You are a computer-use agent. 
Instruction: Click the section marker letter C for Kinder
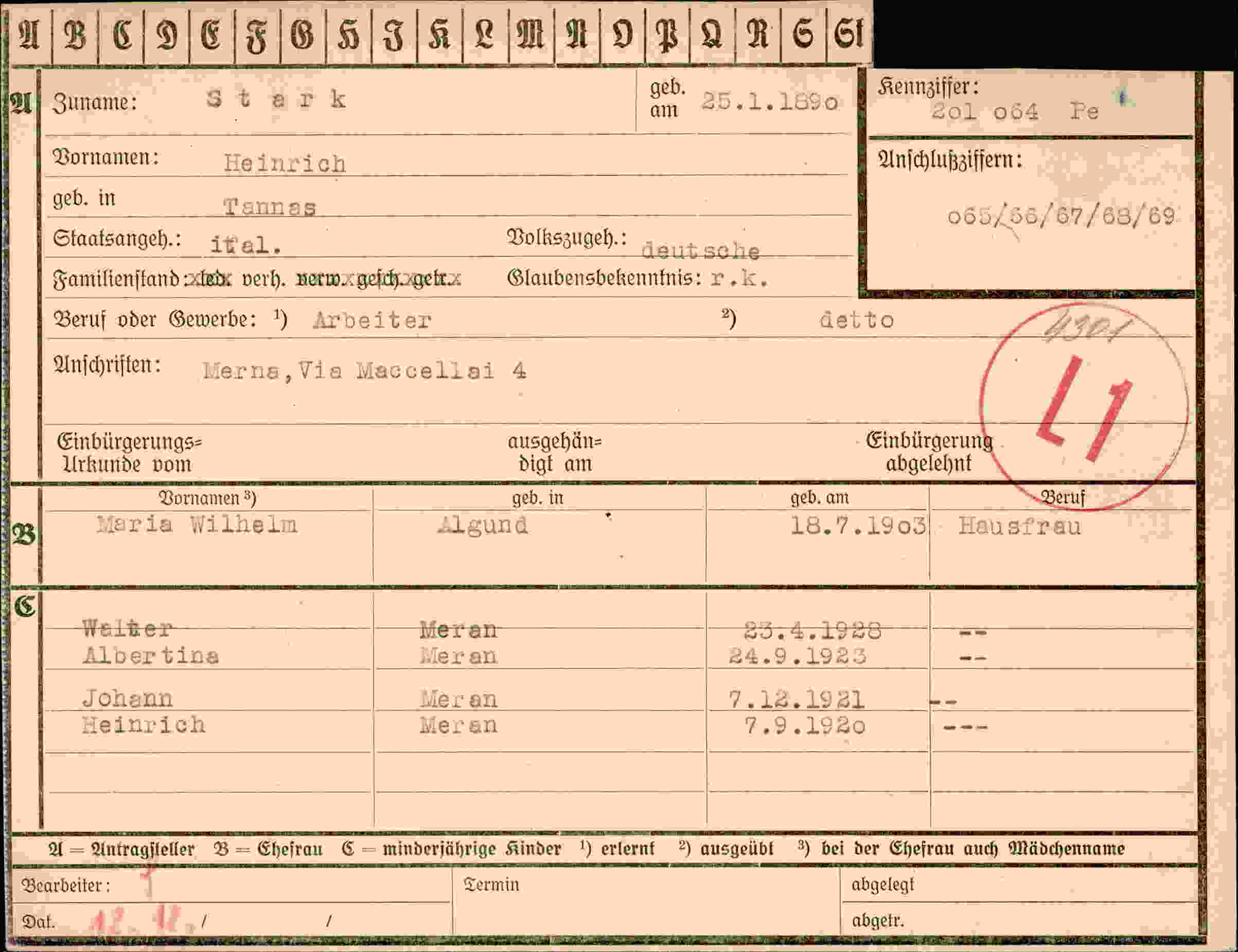[x=25, y=606]
